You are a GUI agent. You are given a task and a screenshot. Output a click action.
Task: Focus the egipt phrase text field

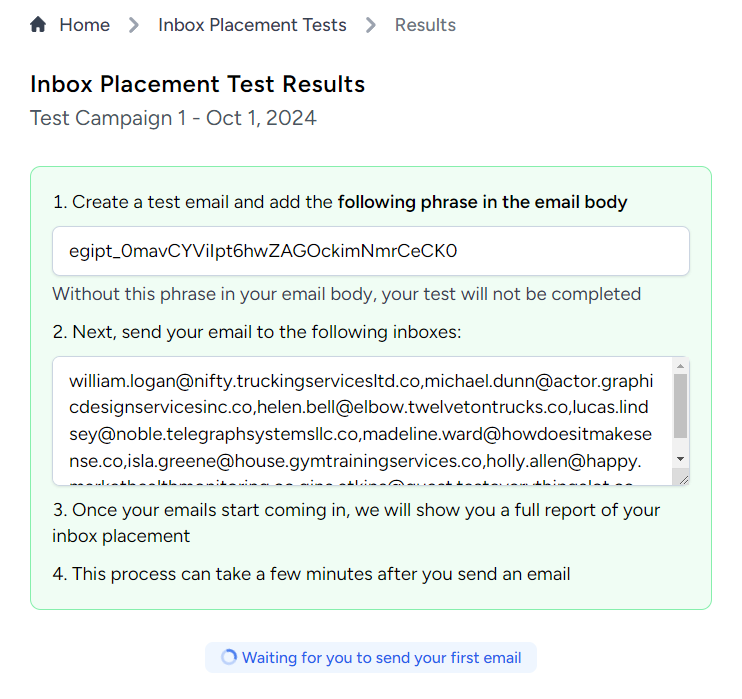coord(371,251)
